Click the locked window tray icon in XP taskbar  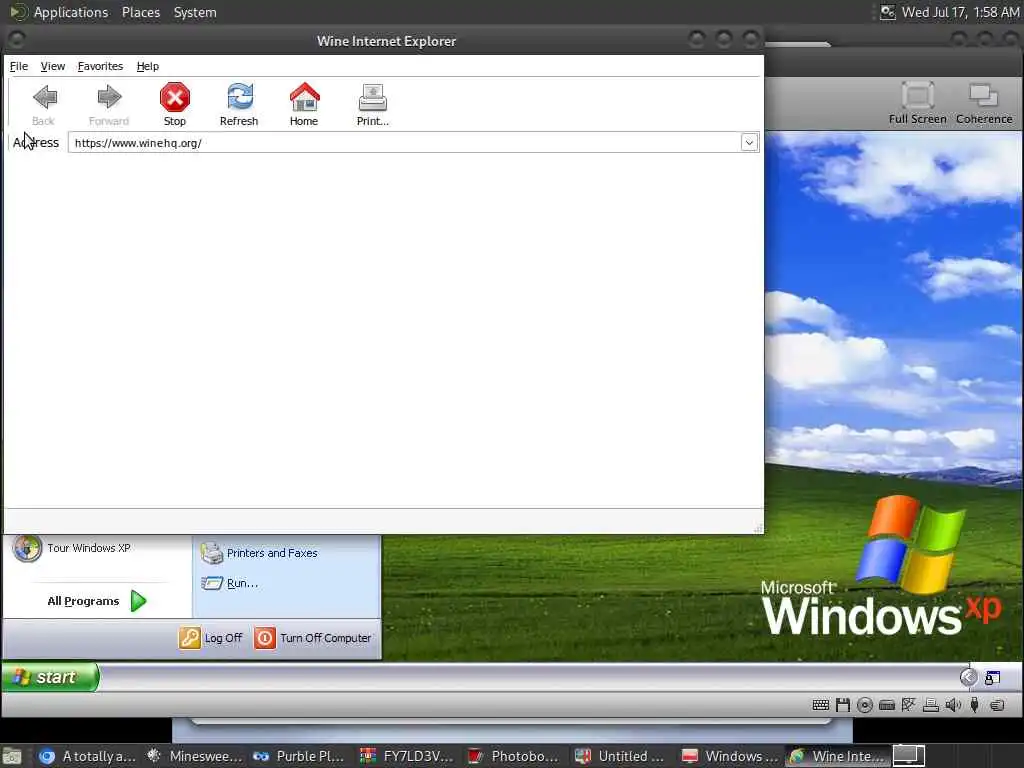pyautogui.click(x=993, y=678)
